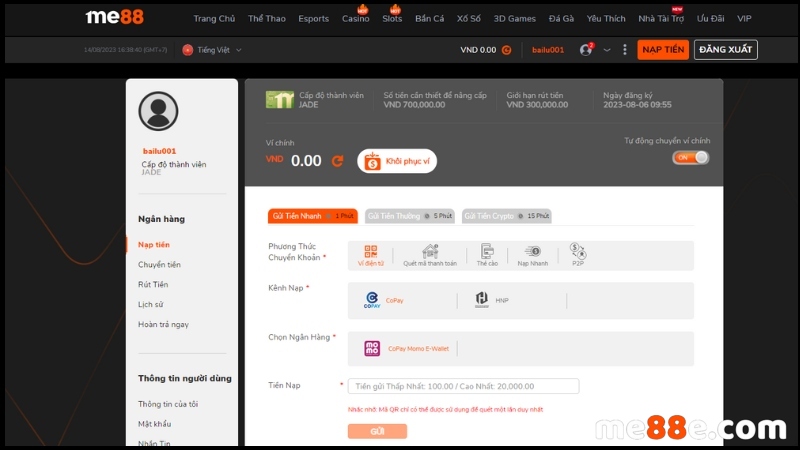
Task: Open the Tiếng Việt language dropdown
Action: coord(212,50)
